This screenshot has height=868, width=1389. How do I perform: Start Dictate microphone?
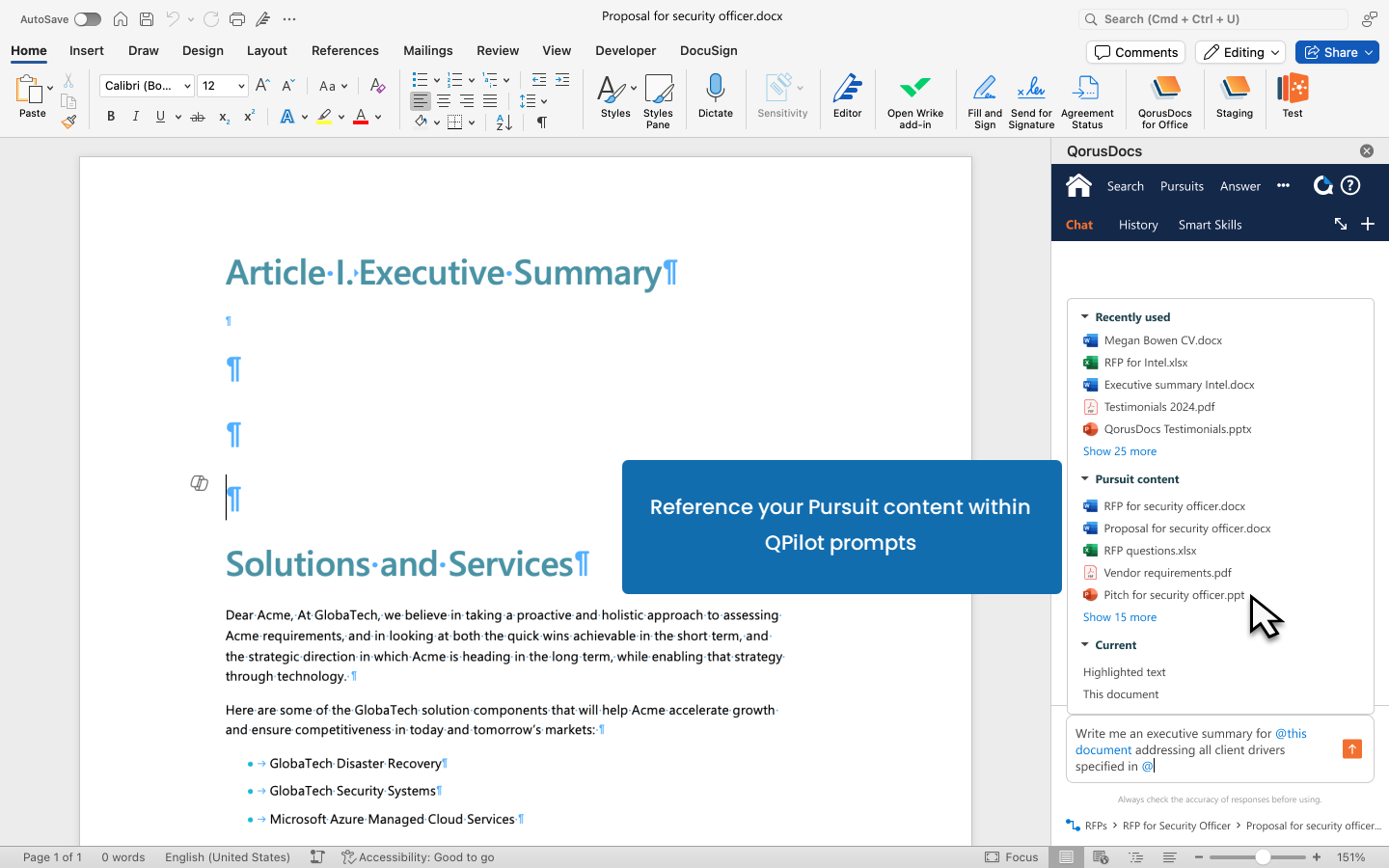(715, 96)
